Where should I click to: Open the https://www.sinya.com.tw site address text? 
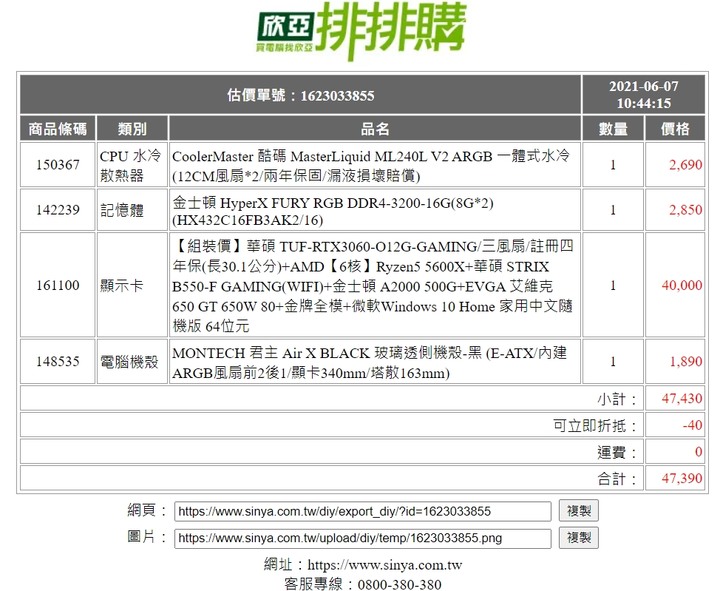tap(385, 565)
